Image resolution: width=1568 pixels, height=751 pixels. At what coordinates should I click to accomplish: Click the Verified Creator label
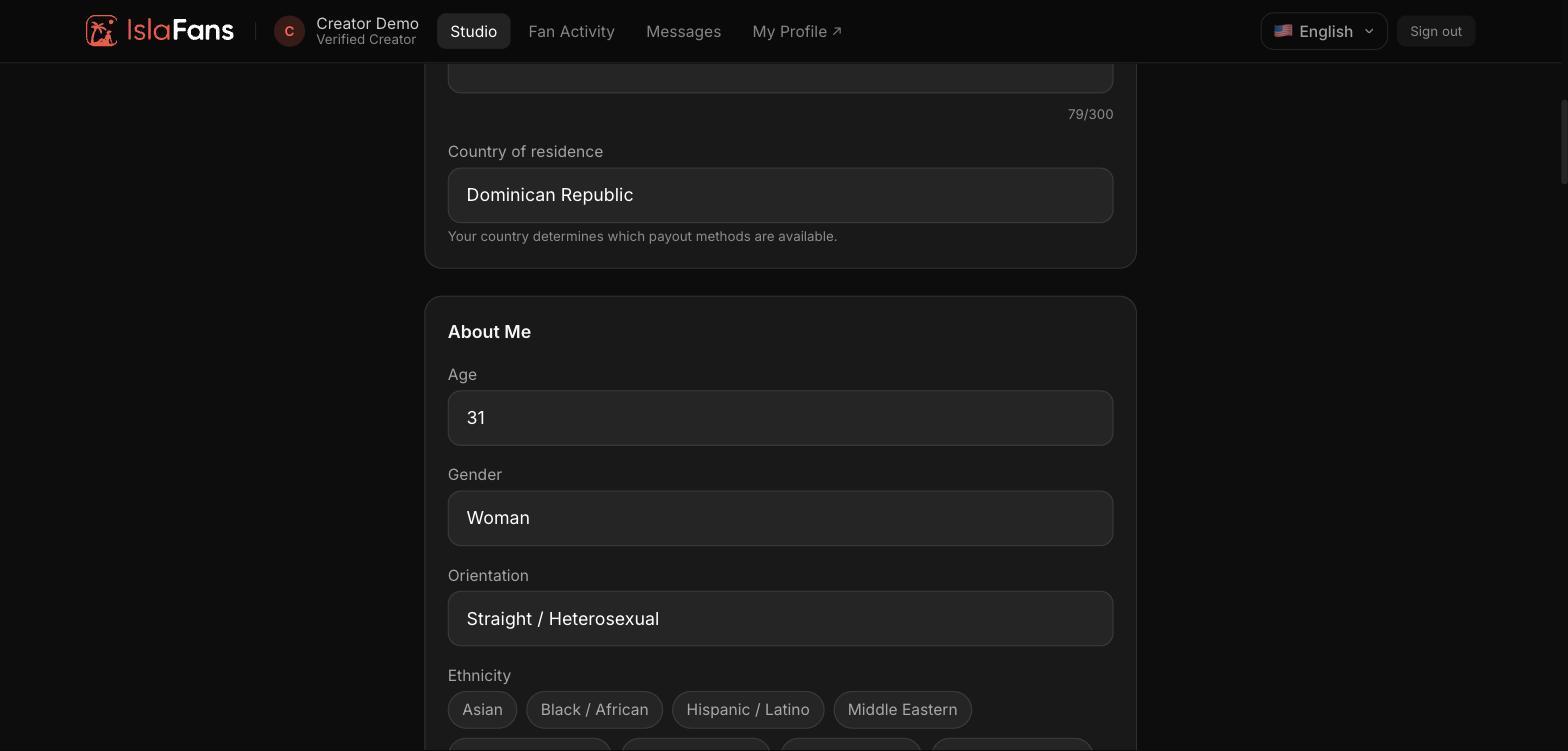366,40
